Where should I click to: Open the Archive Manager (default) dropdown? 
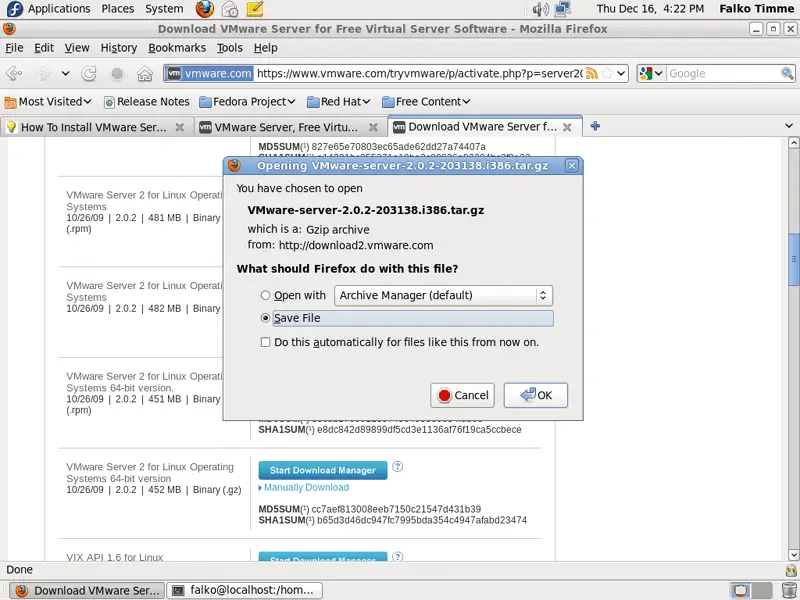pos(443,295)
